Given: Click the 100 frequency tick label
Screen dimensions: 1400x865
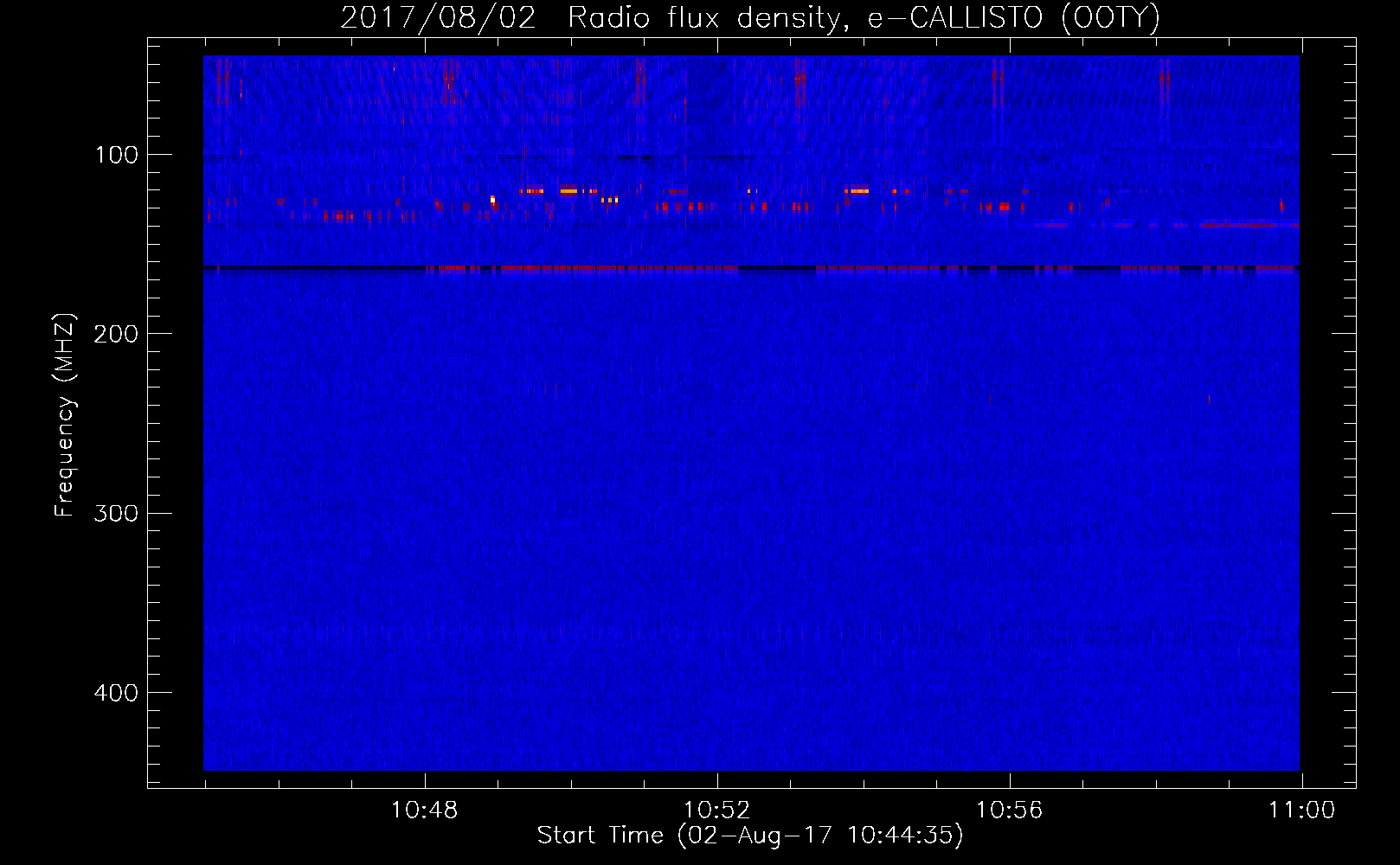Looking at the screenshot, I should click(117, 155).
